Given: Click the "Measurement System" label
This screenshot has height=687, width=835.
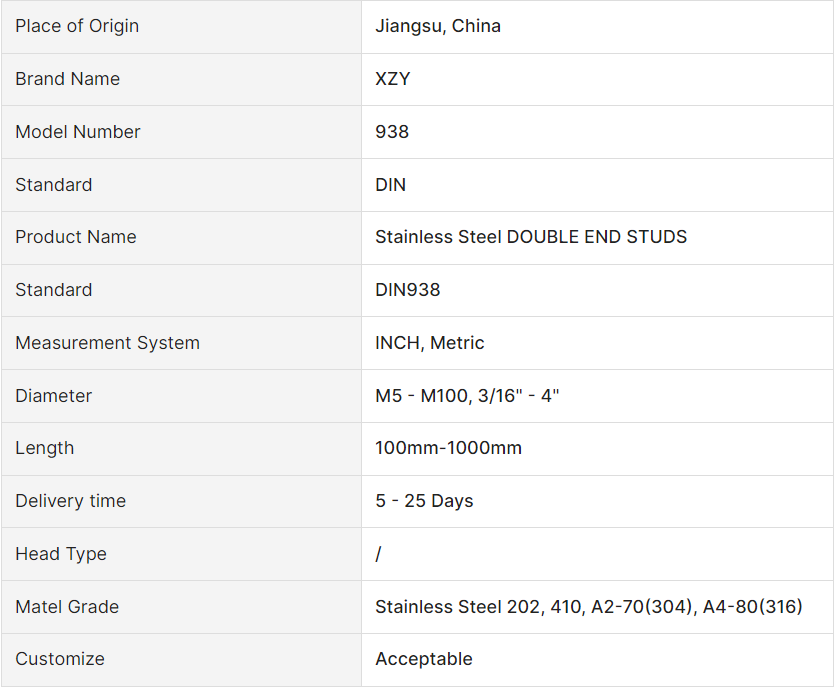Looking at the screenshot, I should tap(107, 343).
